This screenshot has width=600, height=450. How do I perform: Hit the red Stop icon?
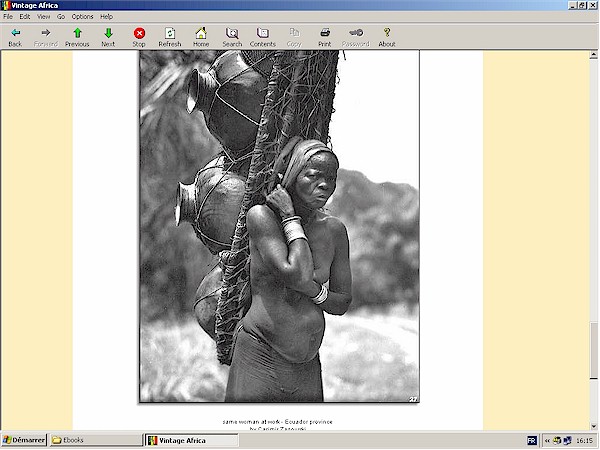[139, 37]
